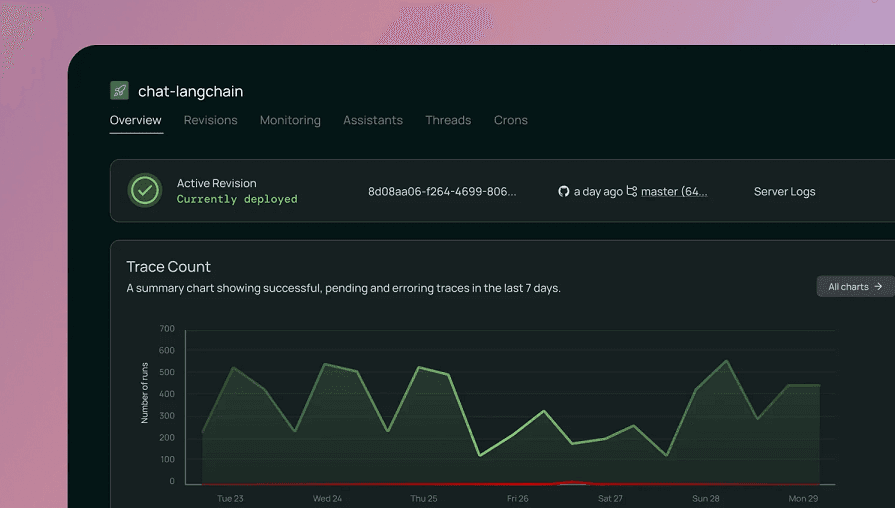
Task: Click the chat-langchain rocket icon
Action: point(120,91)
